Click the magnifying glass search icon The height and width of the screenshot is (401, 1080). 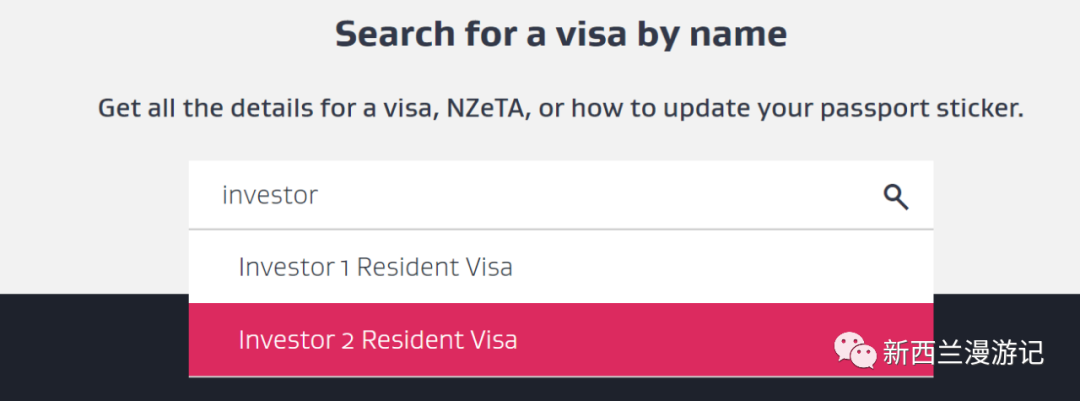895,197
